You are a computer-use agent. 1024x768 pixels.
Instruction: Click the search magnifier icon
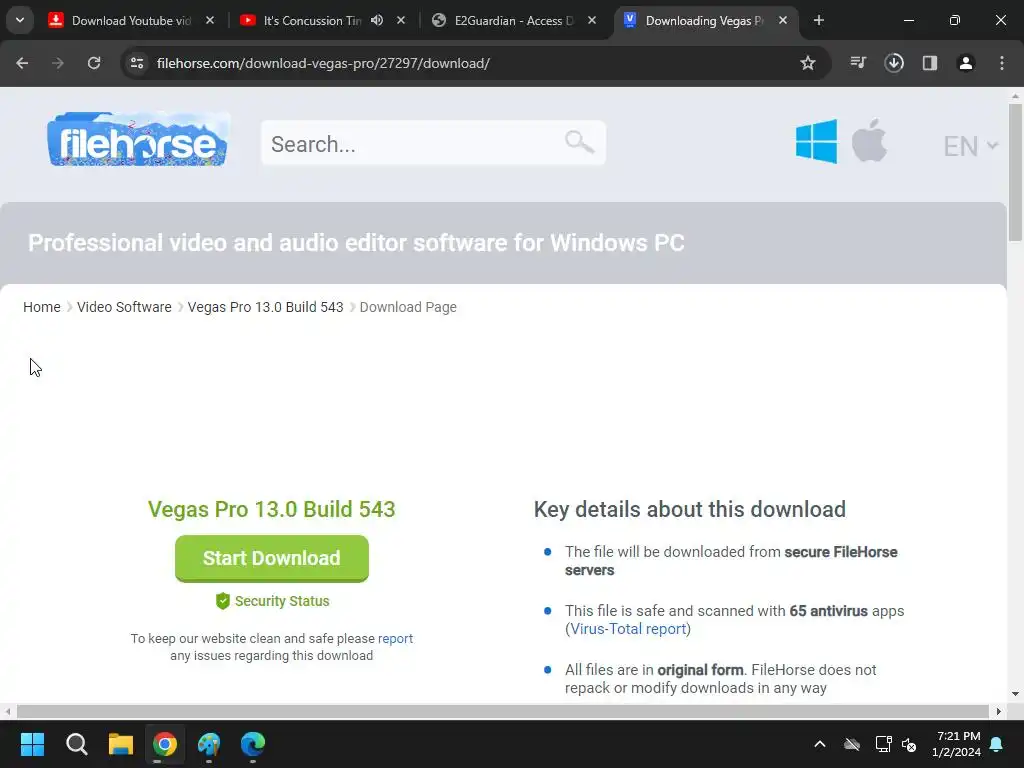579,142
